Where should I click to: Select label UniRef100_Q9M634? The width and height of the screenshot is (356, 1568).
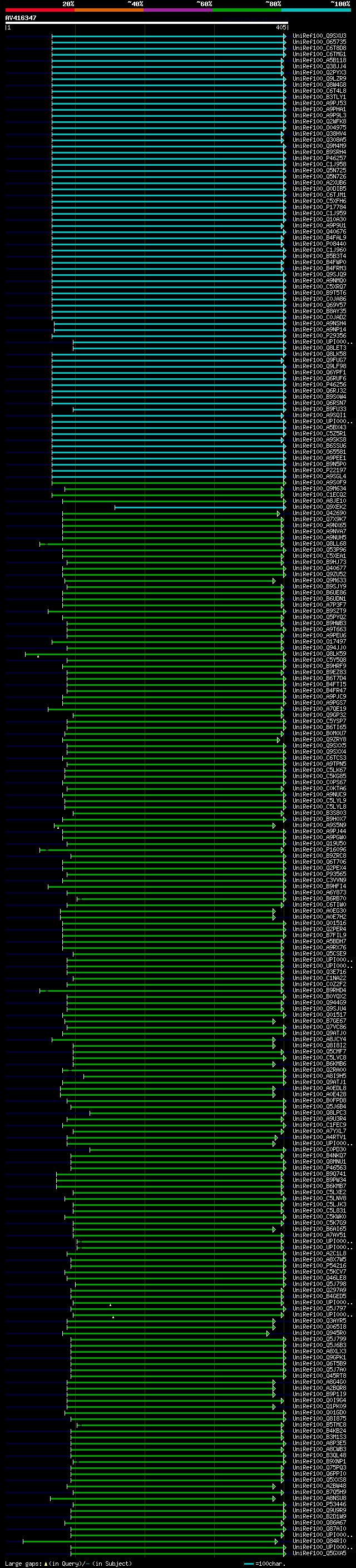319,489
